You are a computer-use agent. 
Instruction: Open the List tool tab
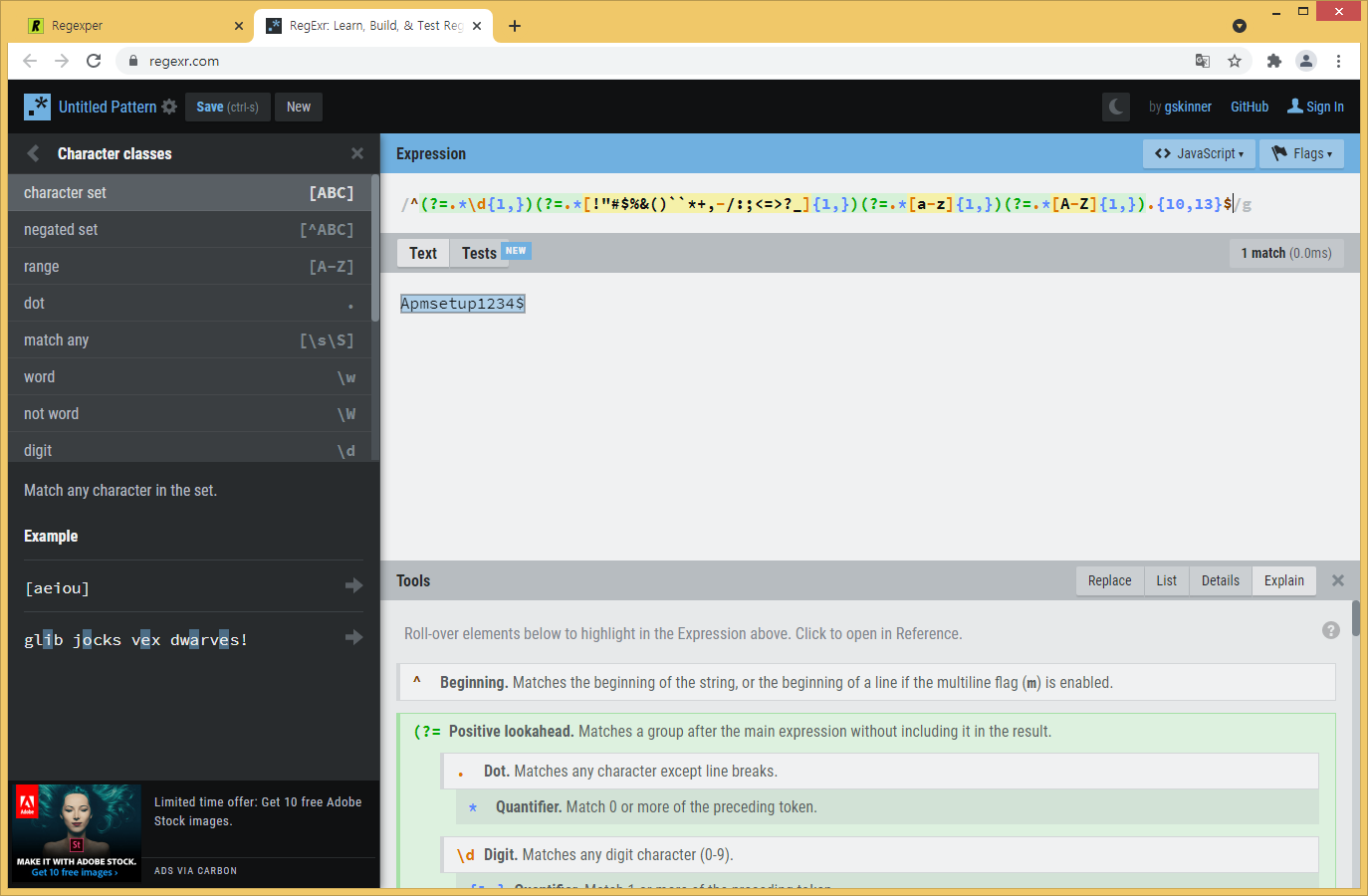(1166, 580)
